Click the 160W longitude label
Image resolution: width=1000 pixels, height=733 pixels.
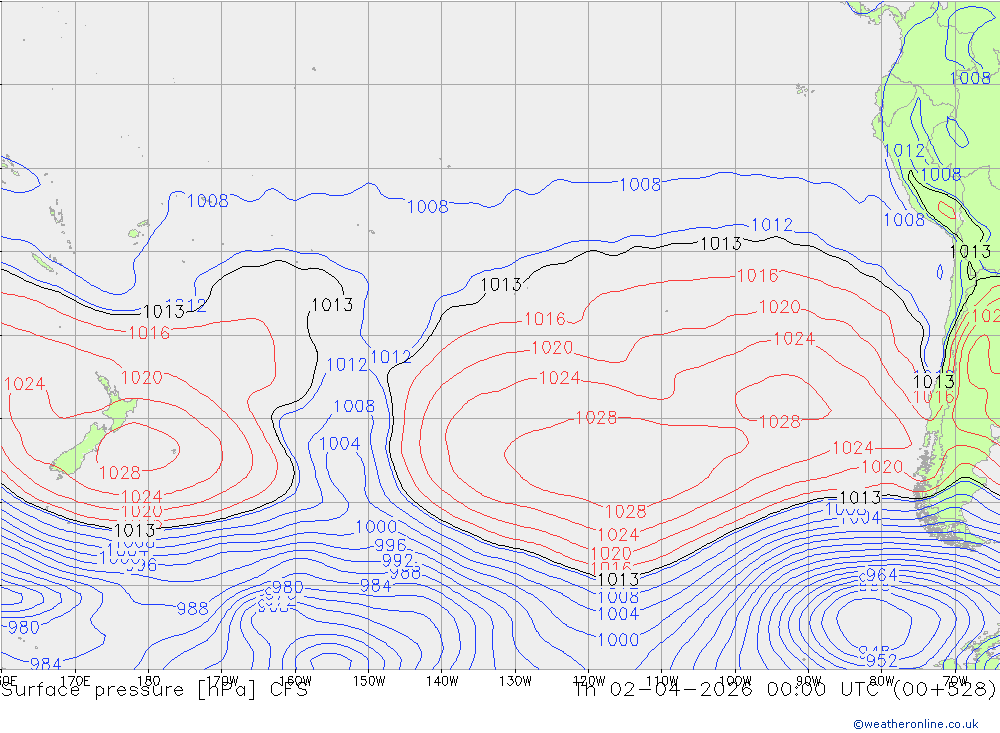pyautogui.click(x=295, y=681)
